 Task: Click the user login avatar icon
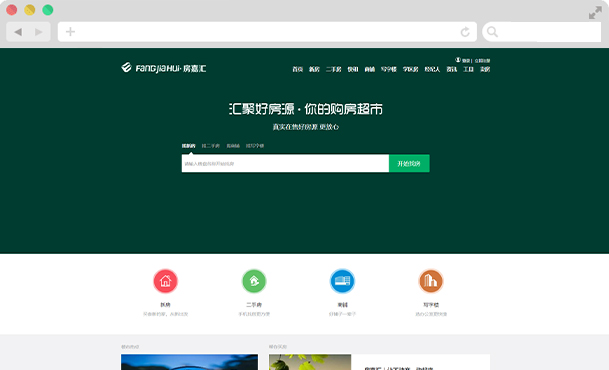[x=458, y=60]
